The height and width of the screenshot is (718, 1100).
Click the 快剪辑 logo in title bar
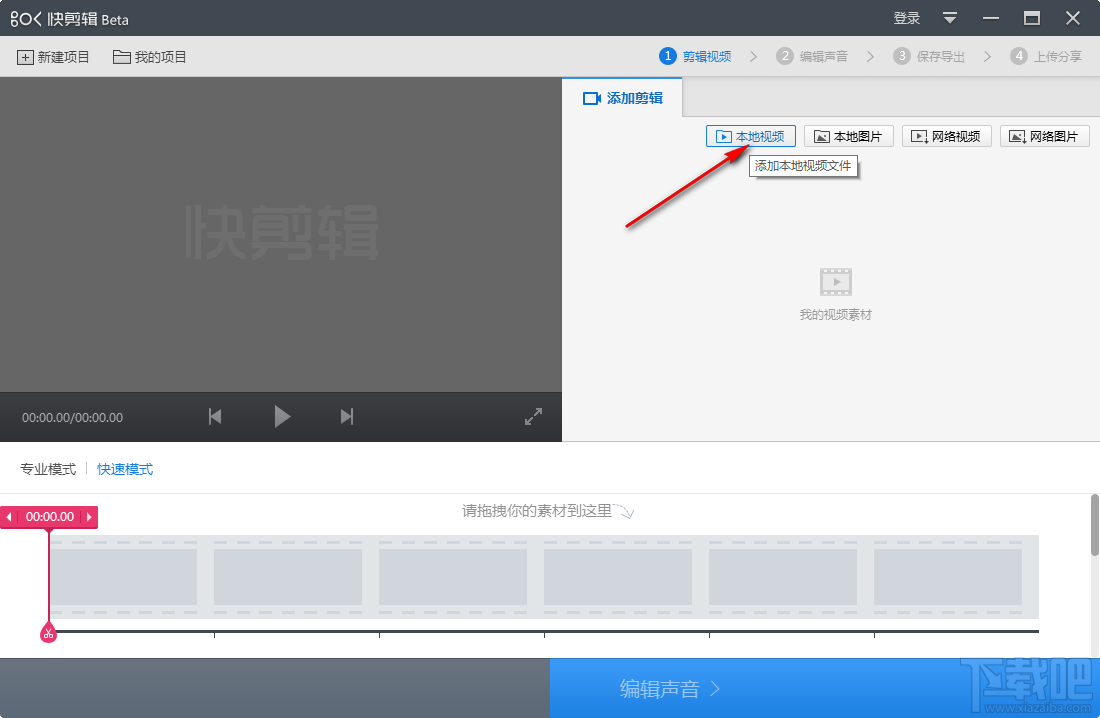point(69,19)
